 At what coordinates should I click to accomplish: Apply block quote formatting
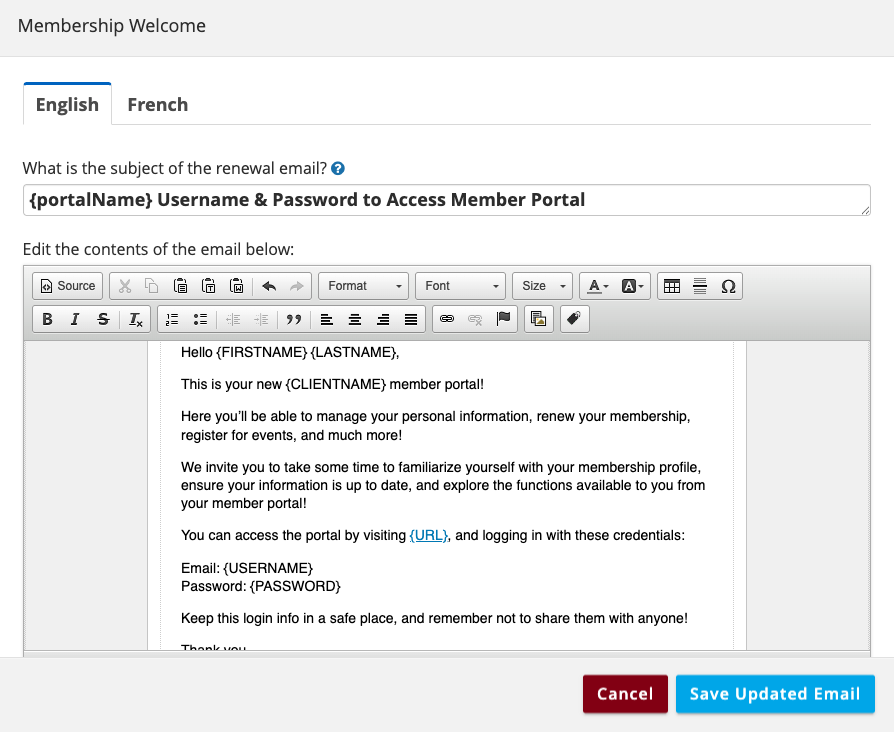pyautogui.click(x=293, y=320)
